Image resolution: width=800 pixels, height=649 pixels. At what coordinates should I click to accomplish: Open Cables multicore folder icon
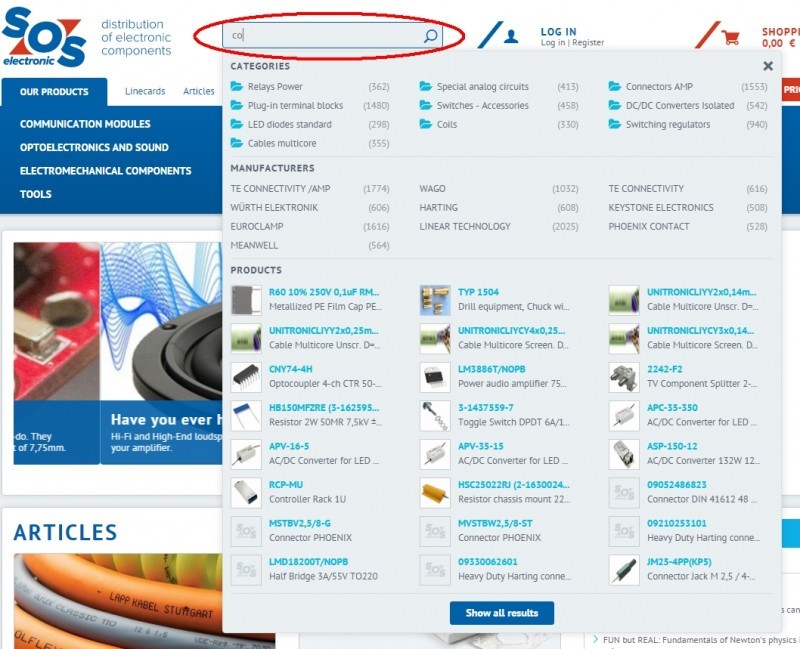[237, 142]
